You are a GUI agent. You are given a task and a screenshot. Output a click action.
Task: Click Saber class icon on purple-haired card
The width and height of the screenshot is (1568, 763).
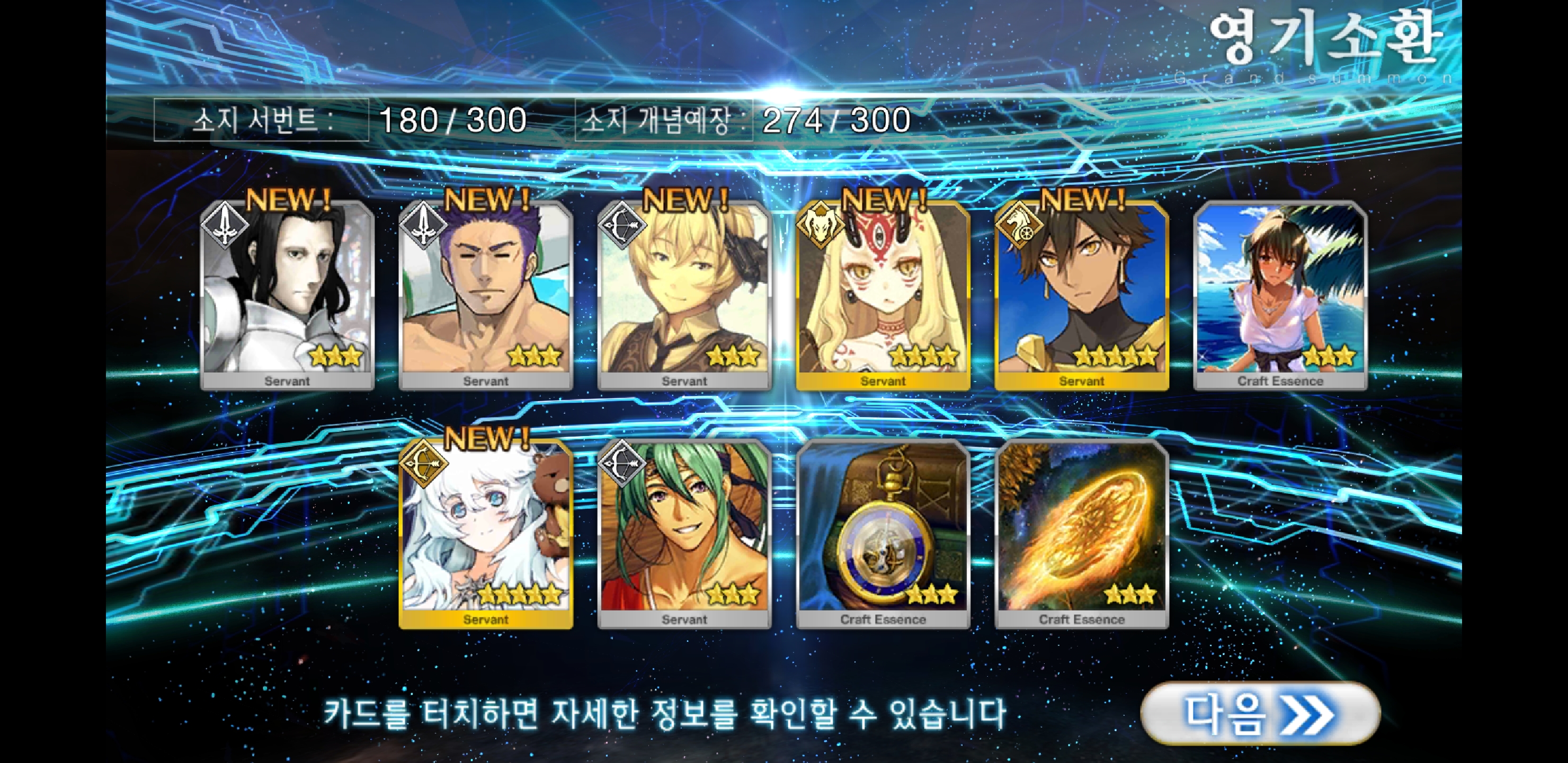[x=423, y=225]
